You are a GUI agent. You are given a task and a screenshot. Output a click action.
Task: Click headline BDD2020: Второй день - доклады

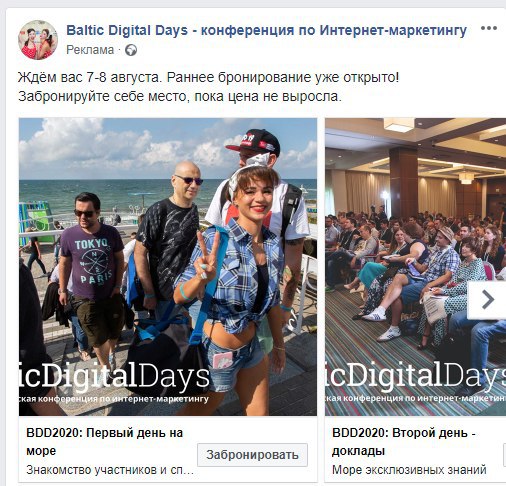point(404,442)
